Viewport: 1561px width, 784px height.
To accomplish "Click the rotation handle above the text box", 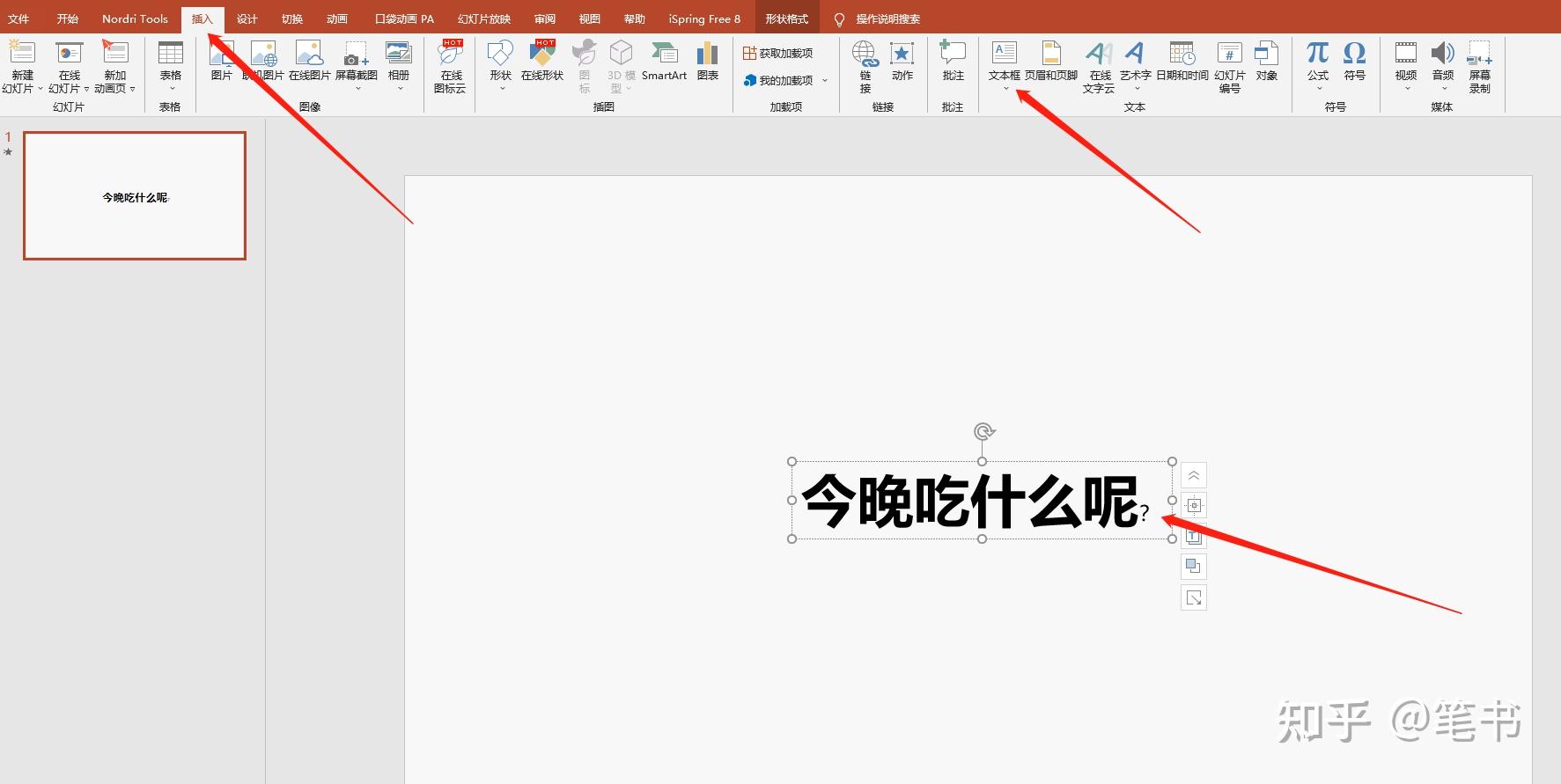I will [x=983, y=431].
